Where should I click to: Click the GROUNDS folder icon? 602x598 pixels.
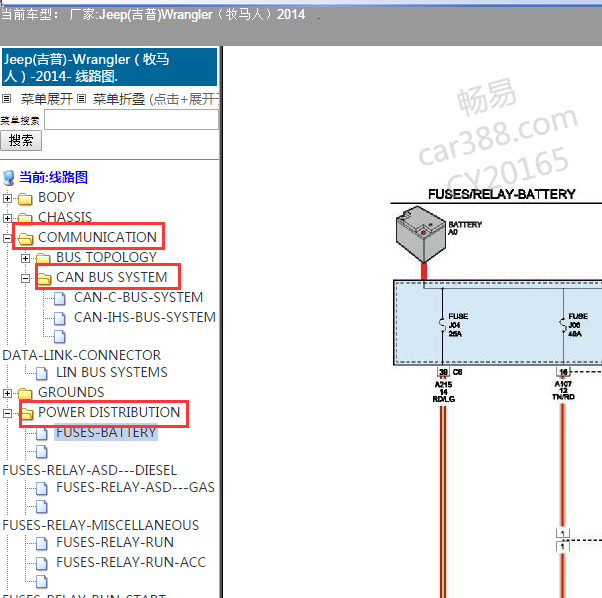point(25,393)
